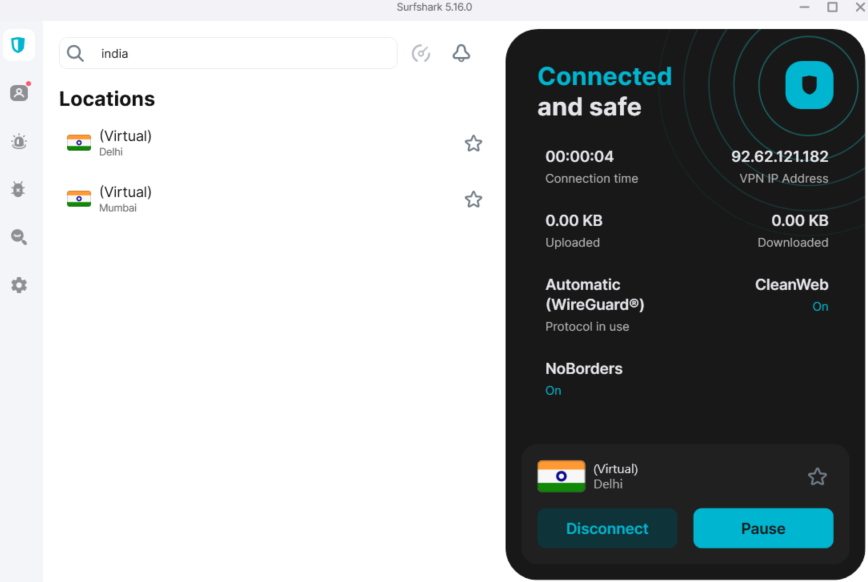This screenshot has width=868, height=582.
Task: Click the Automatic WireGuard protocol label
Action: coord(595,294)
